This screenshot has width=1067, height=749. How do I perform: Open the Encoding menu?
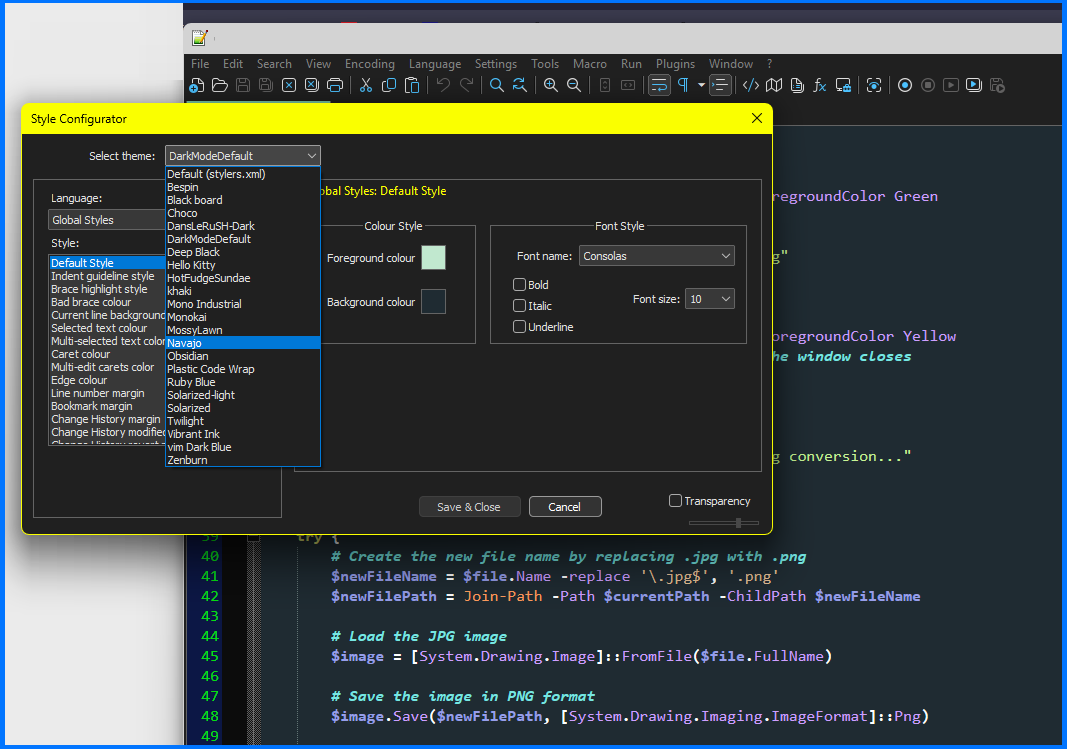coord(369,64)
